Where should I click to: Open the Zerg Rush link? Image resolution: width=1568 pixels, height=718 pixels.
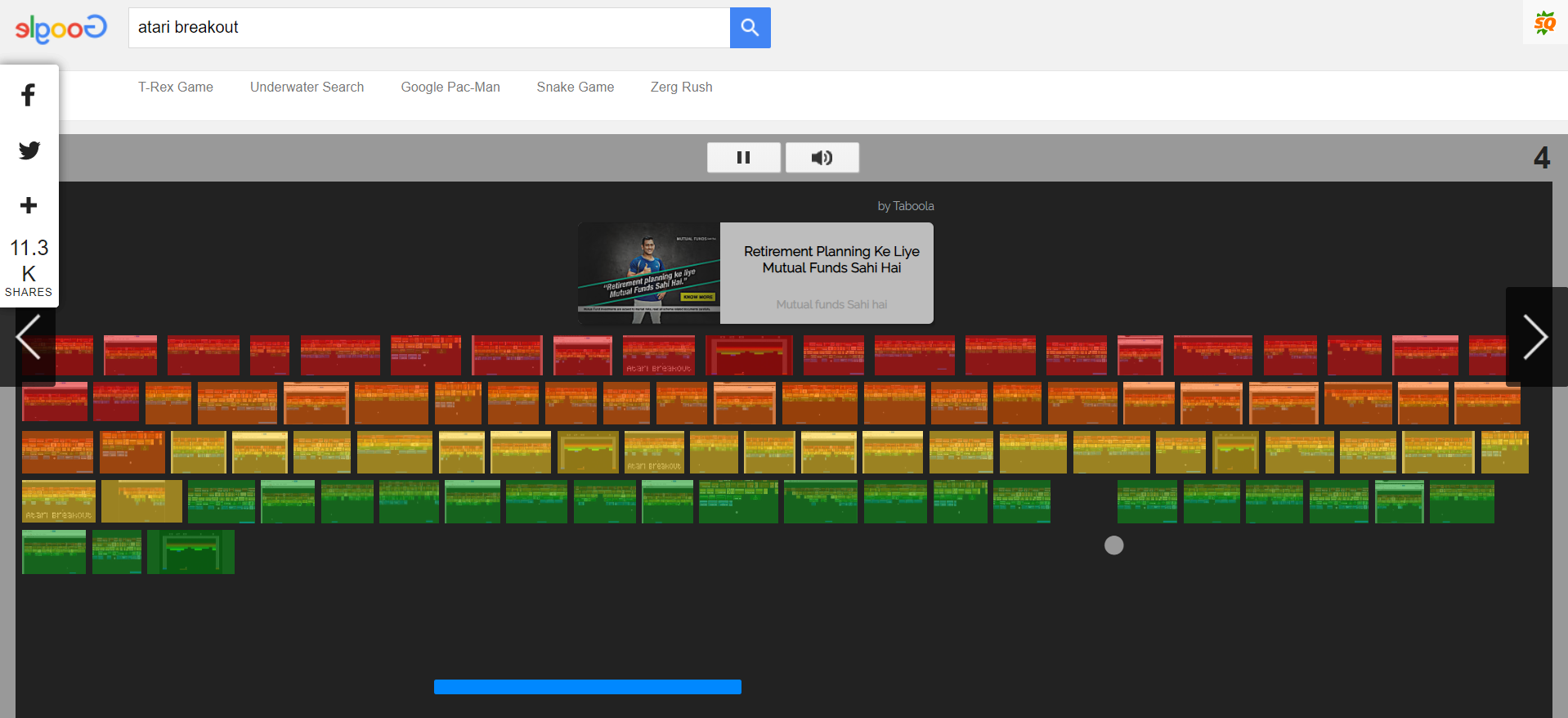[x=681, y=87]
